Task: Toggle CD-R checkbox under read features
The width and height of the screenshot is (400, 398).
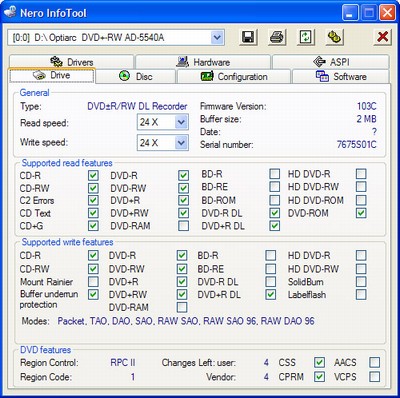Action: (x=93, y=175)
